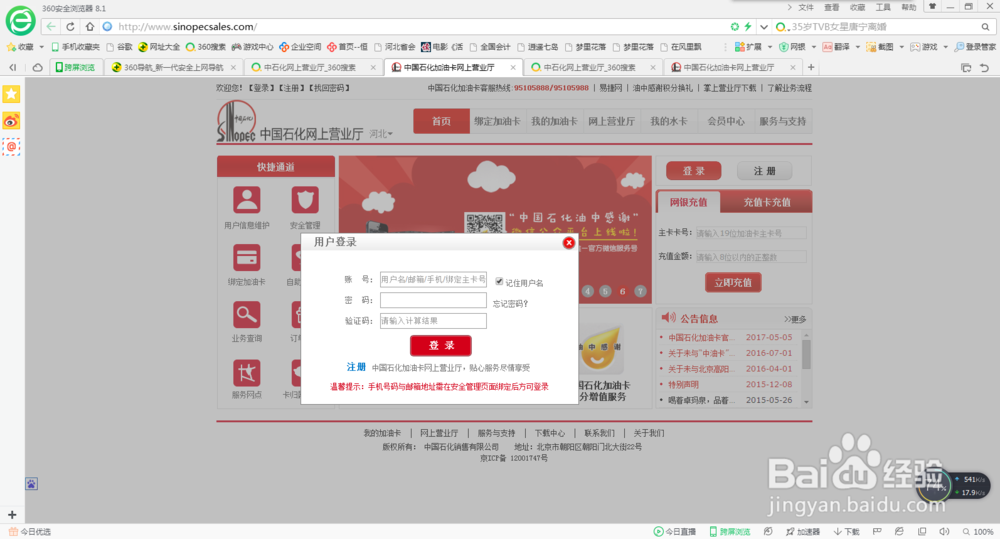Image resolution: width=1000 pixels, height=539 pixels.
Task: Close the 用户登录 dialog with red X
Action: 569,243
